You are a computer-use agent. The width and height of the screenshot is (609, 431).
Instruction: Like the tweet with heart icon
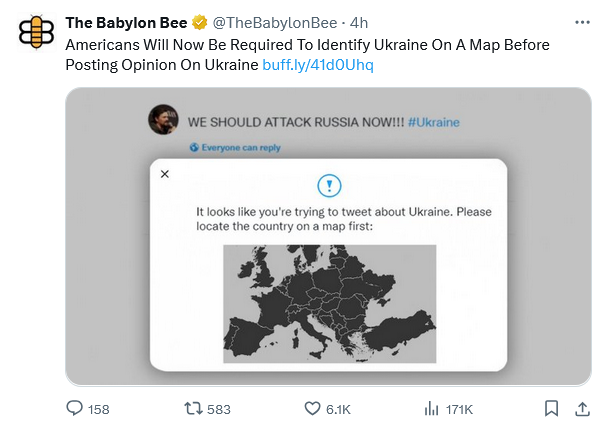click(312, 408)
